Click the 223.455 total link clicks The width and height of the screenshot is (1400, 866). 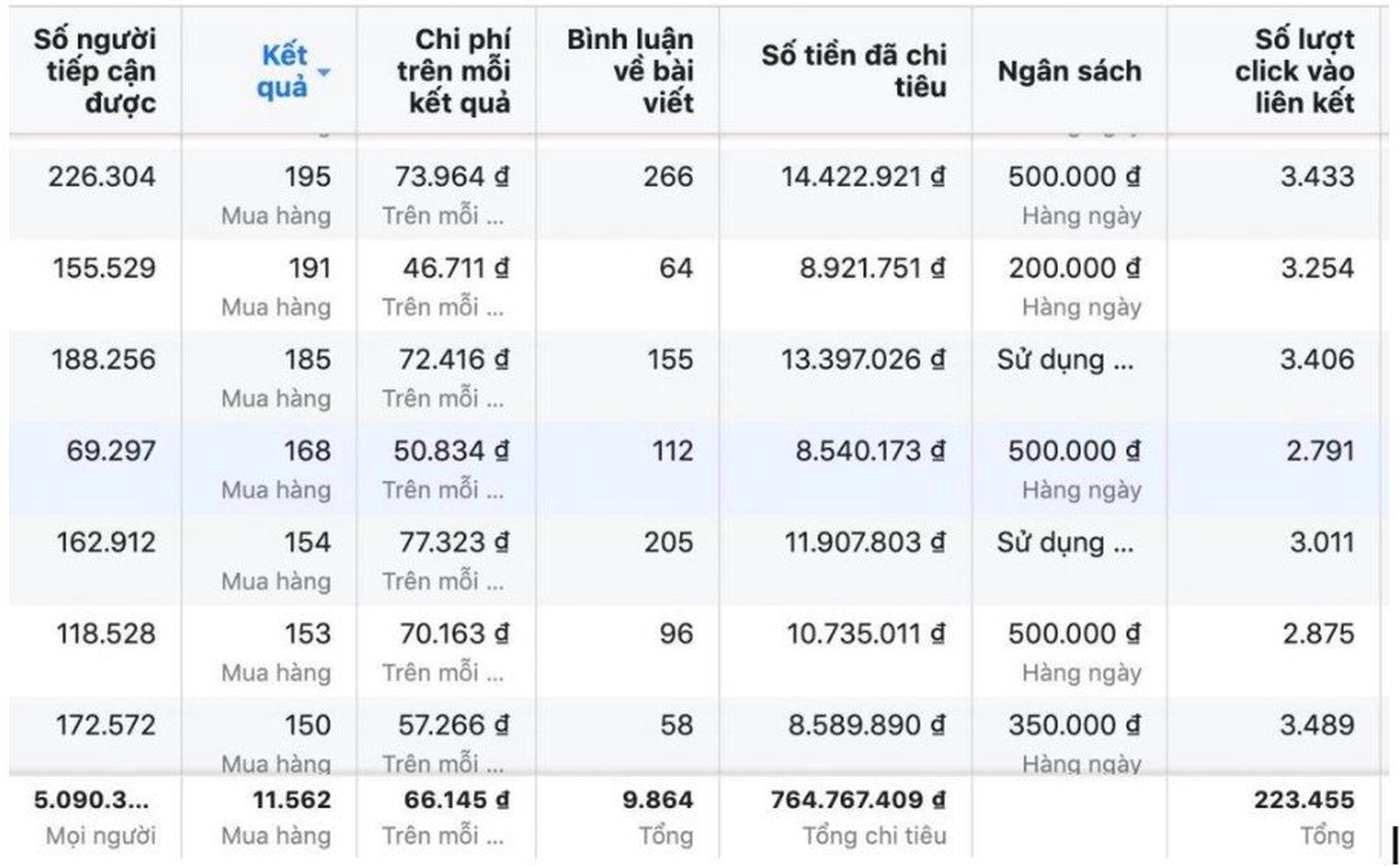[x=1304, y=800]
